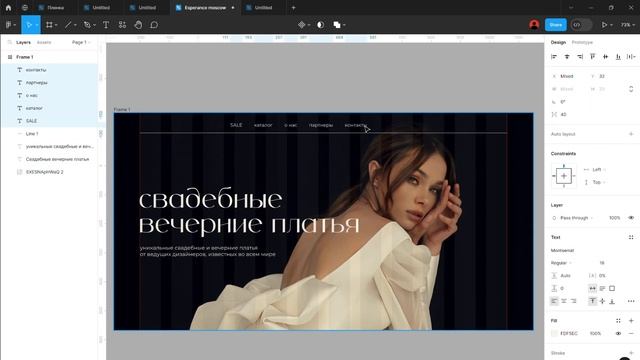Add a new file tab

293,7
